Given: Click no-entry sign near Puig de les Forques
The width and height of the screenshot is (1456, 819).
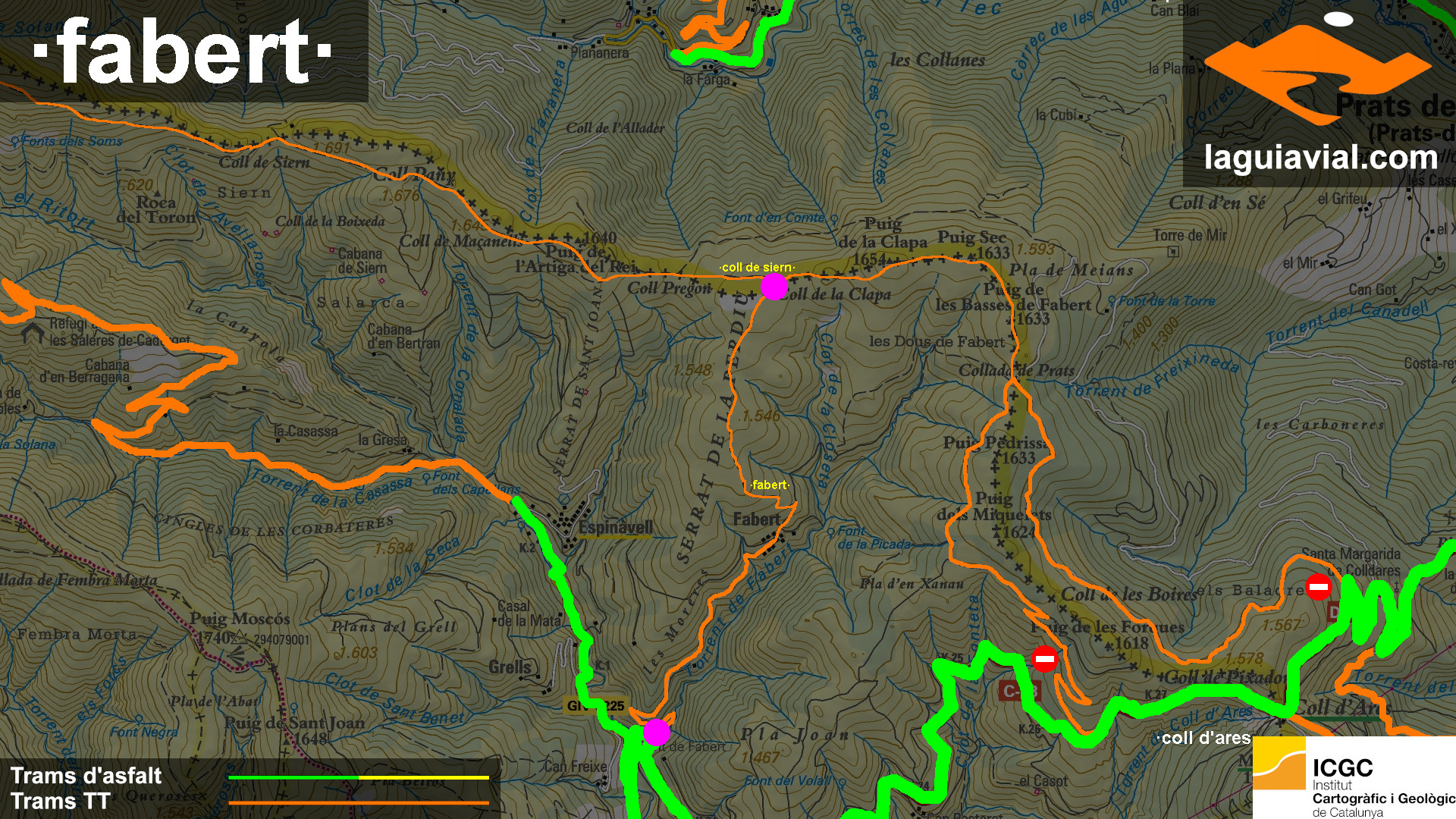Looking at the screenshot, I should (x=1044, y=659).
